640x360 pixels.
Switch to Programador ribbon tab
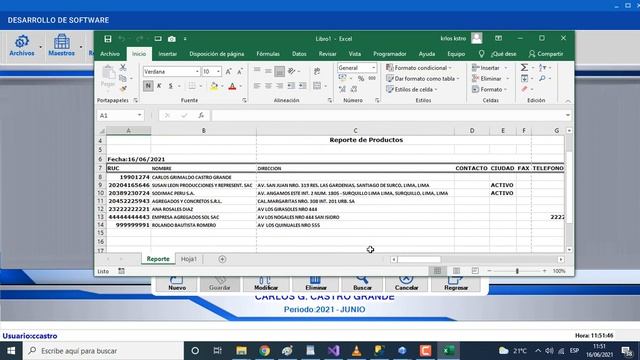coord(390,54)
